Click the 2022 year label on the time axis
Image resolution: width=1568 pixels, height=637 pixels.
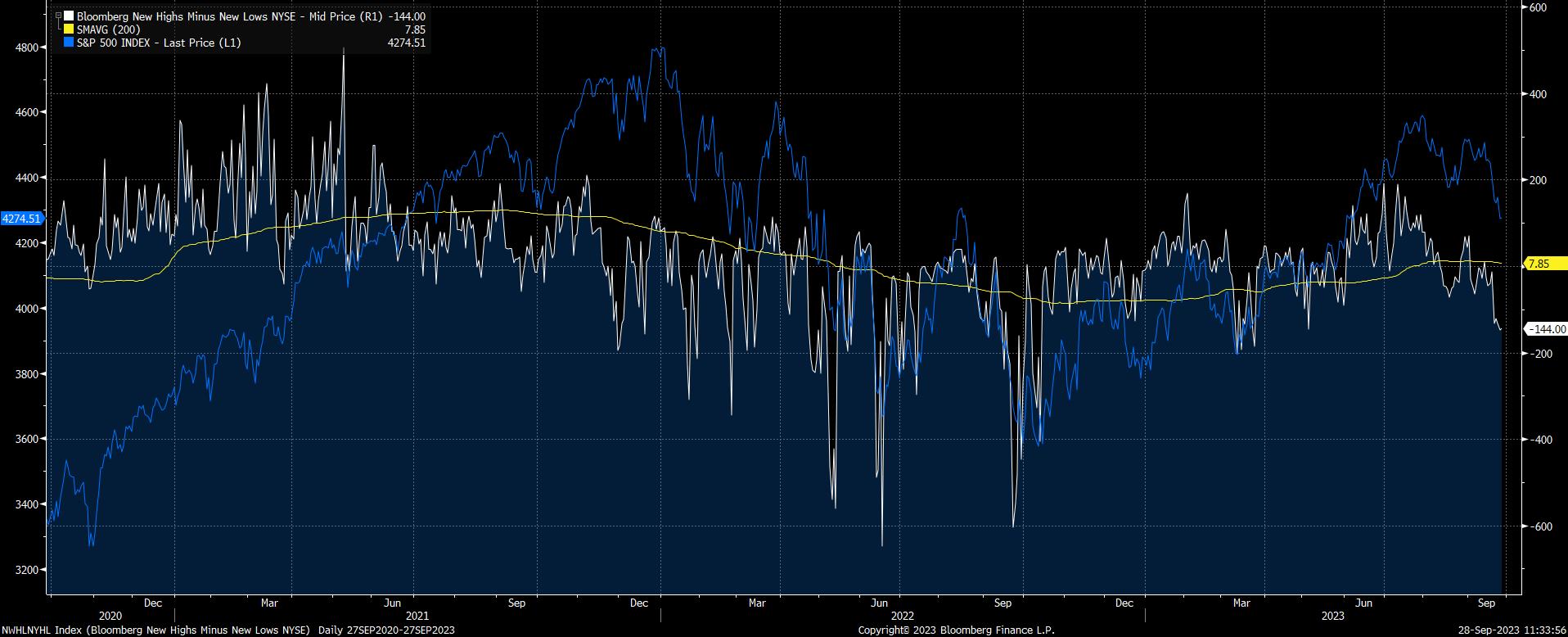coord(903,616)
